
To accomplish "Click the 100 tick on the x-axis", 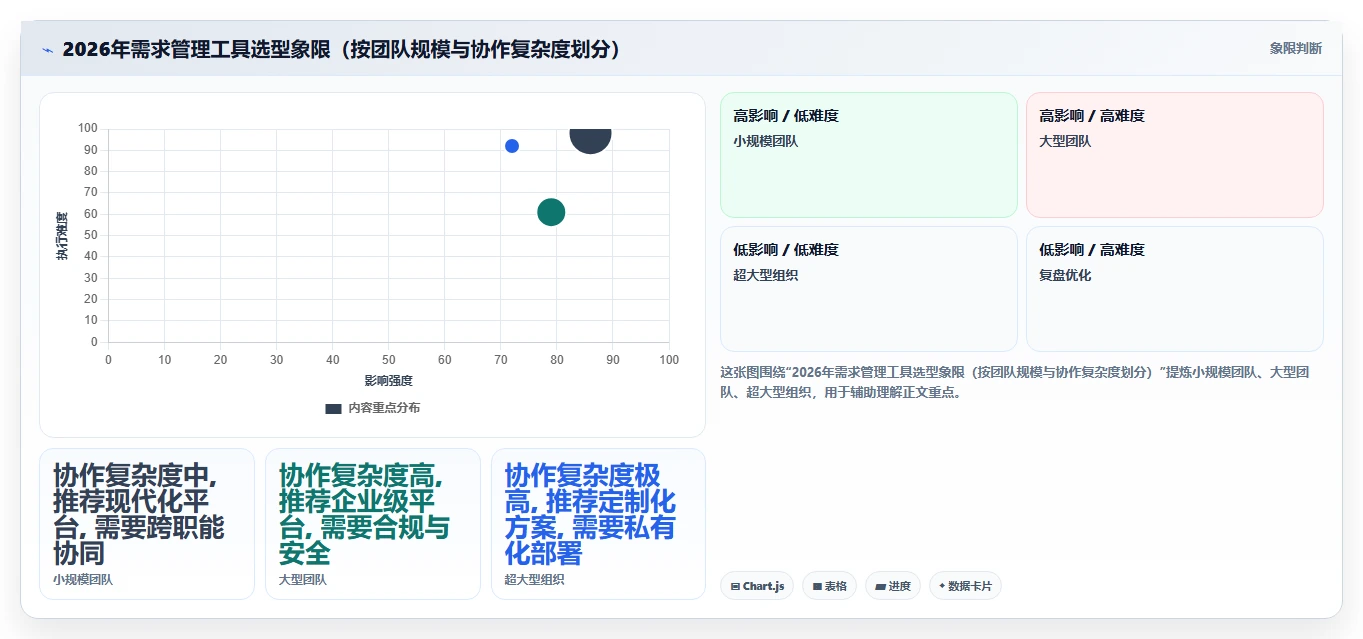I will tap(669, 360).
